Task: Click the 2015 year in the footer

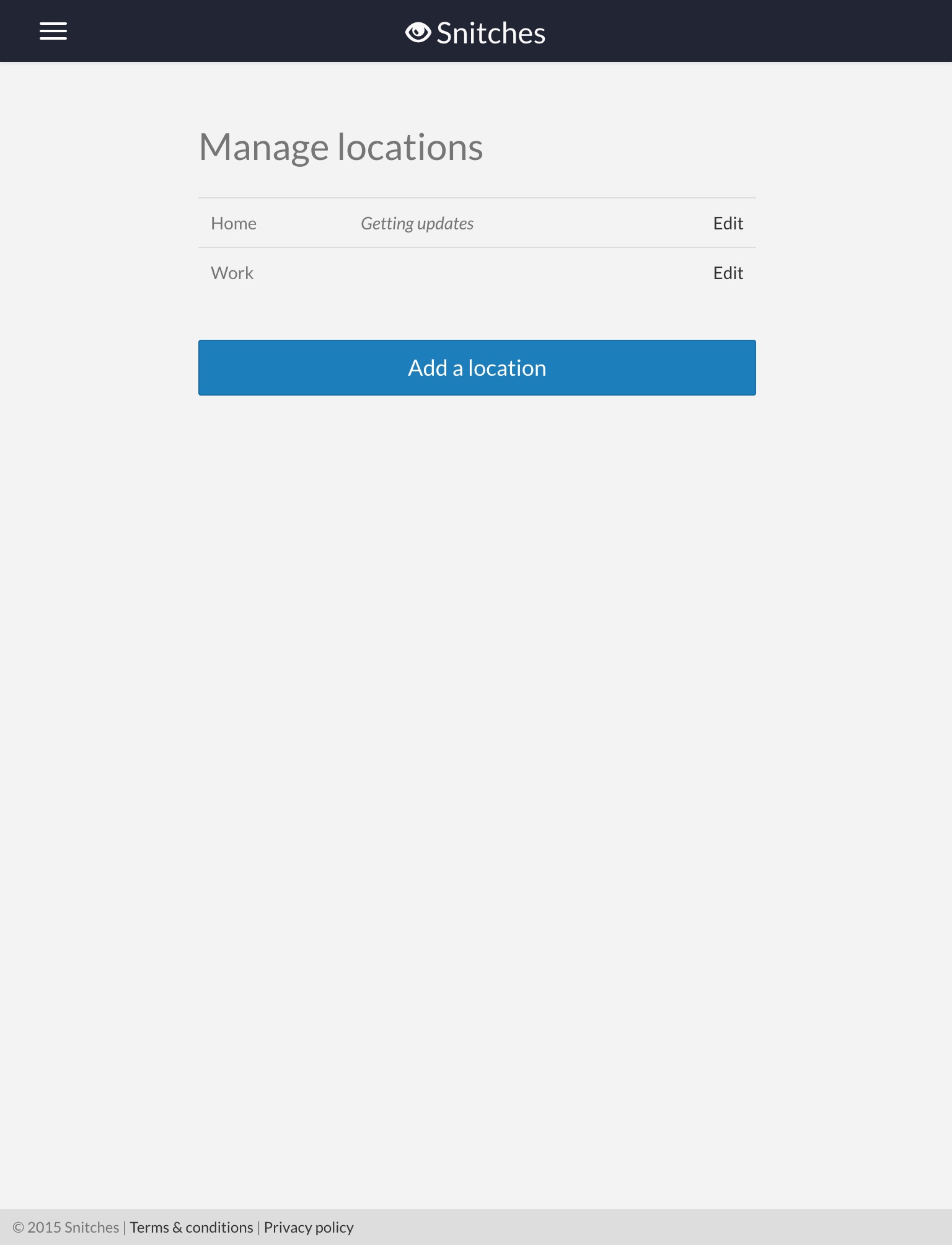Action: click(44, 1228)
